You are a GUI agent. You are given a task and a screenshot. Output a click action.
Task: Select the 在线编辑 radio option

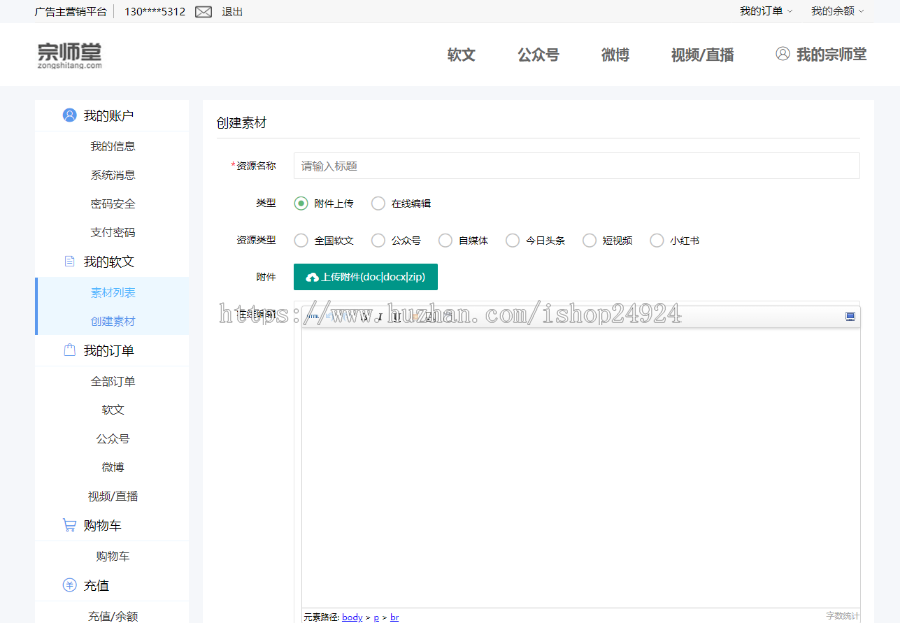(378, 202)
